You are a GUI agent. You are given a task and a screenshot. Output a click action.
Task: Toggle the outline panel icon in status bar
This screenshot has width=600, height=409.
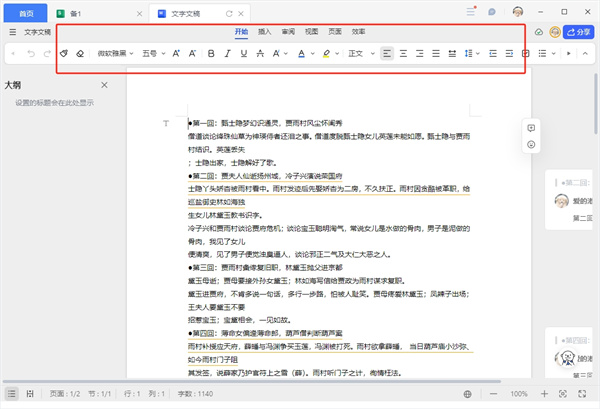coord(12,393)
